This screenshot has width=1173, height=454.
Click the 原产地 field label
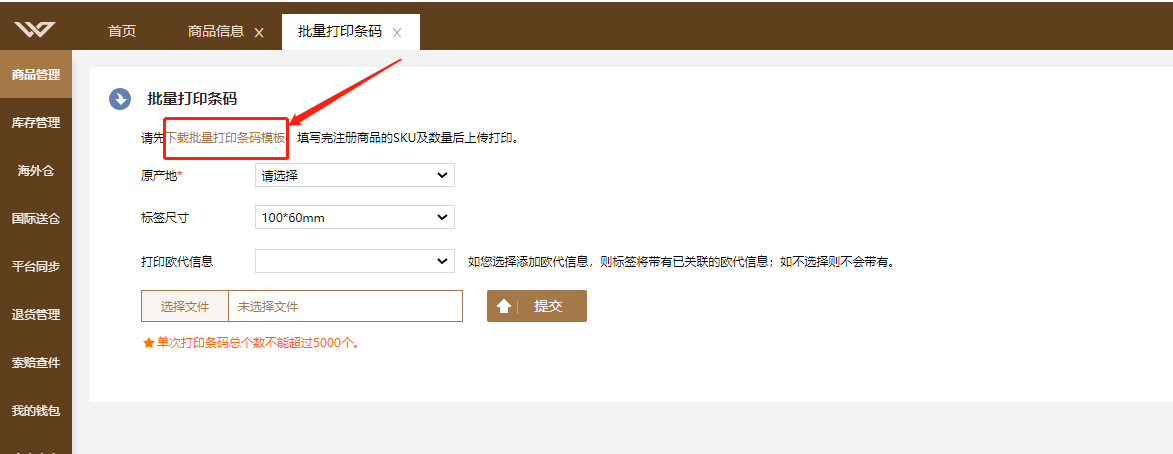[x=162, y=176]
